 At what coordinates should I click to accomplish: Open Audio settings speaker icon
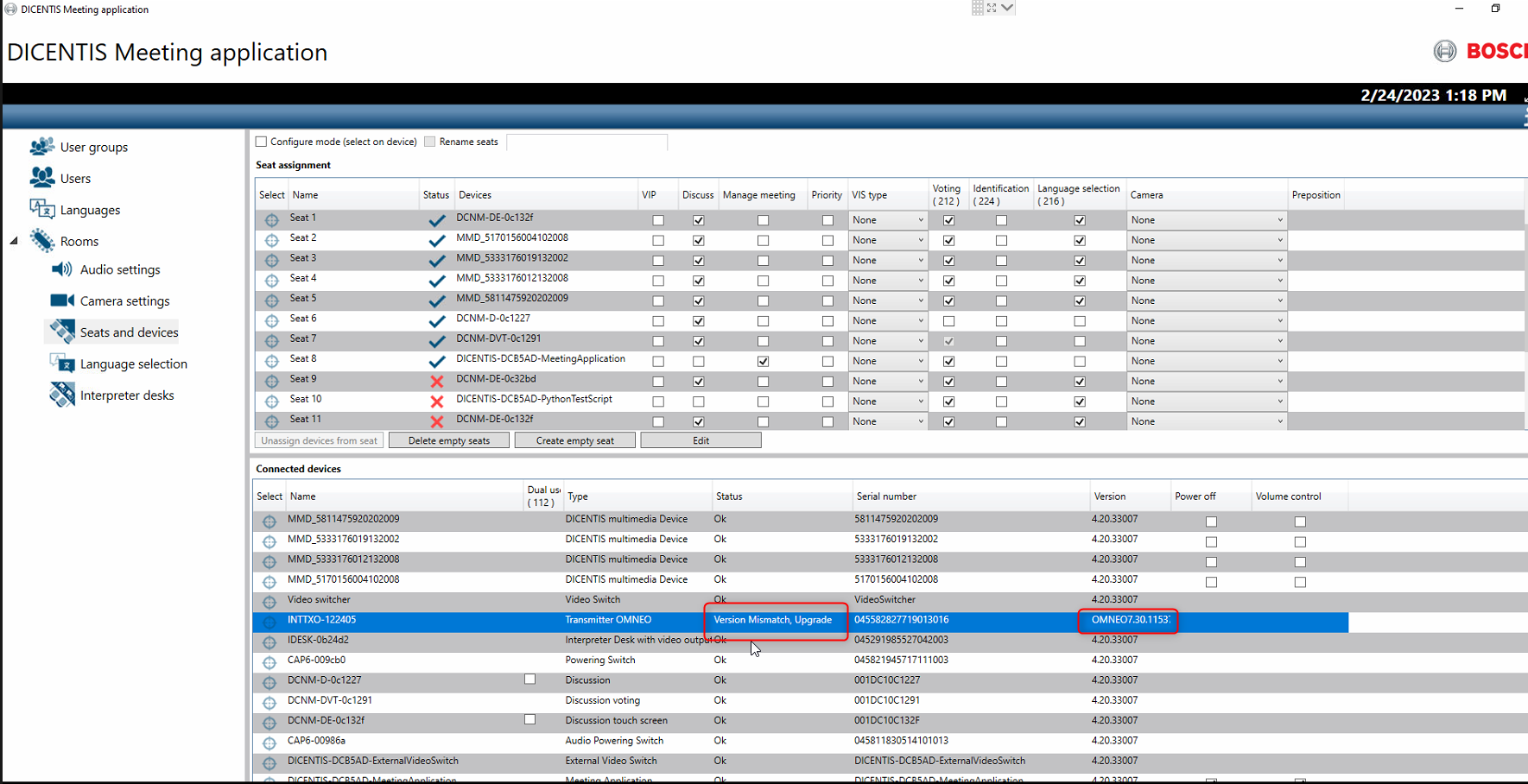[x=62, y=269]
